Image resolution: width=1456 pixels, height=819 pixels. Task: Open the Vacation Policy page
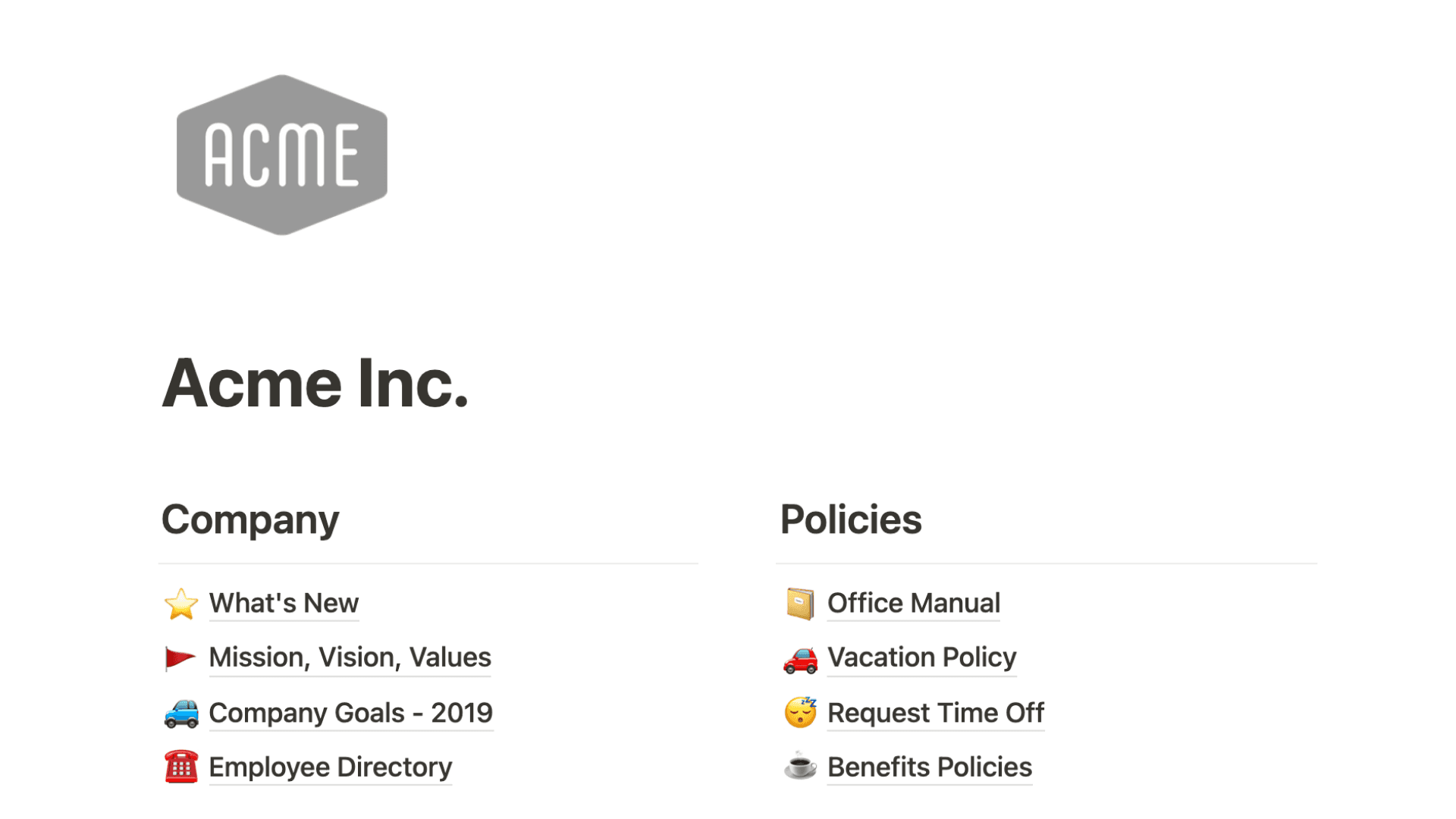click(922, 658)
